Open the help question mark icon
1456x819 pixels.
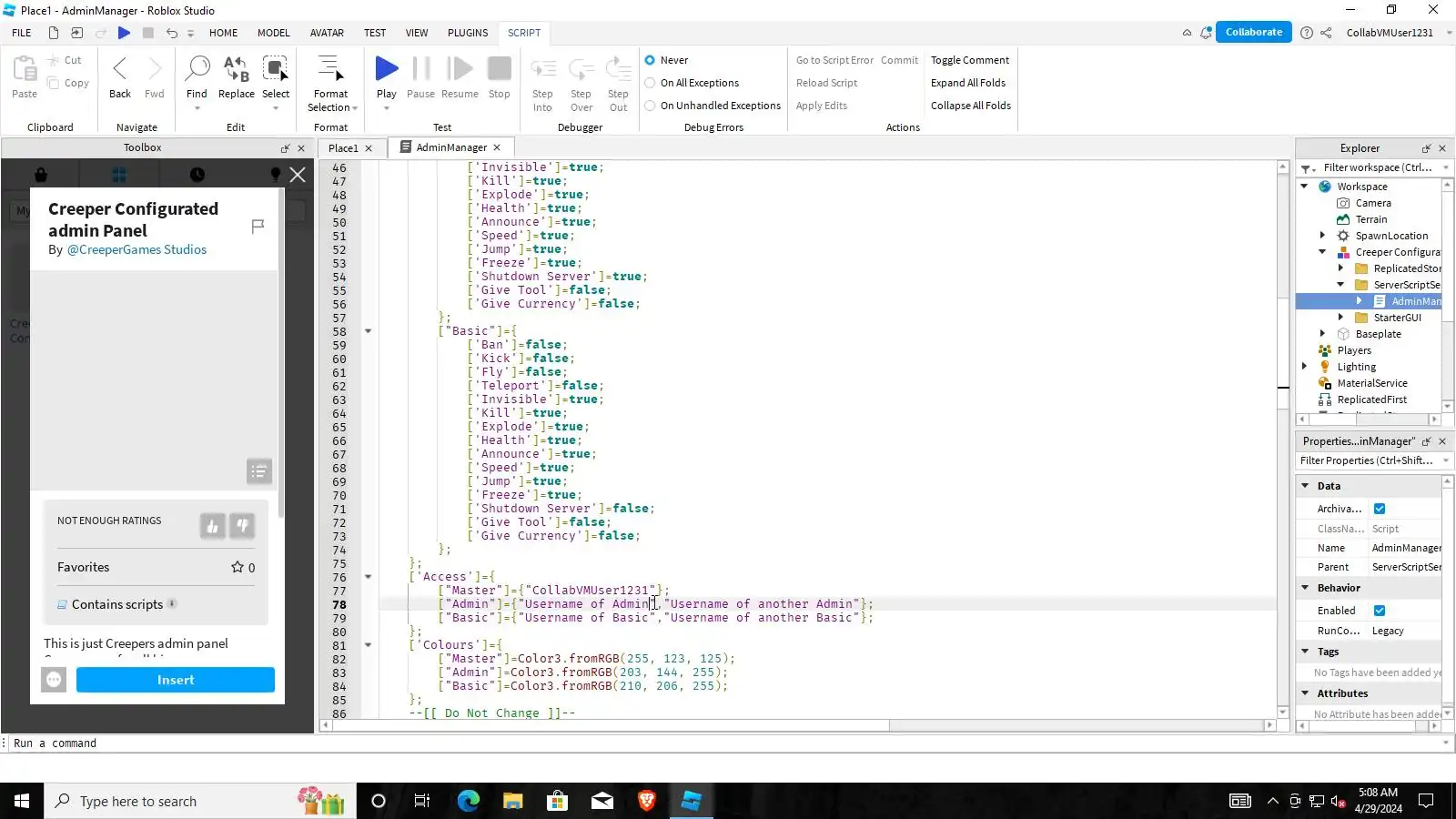[x=1307, y=33]
